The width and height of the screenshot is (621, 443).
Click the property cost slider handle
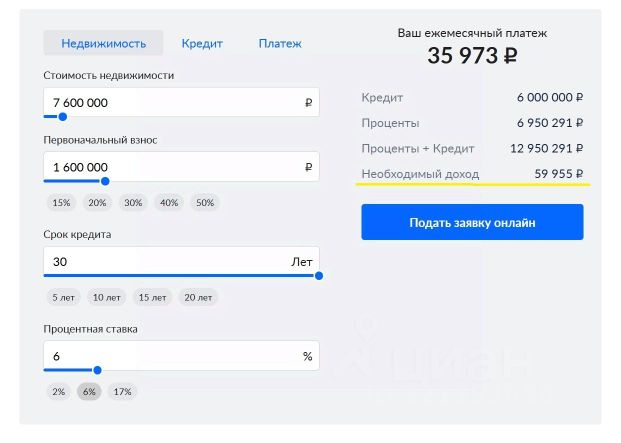pyautogui.click(x=62, y=117)
